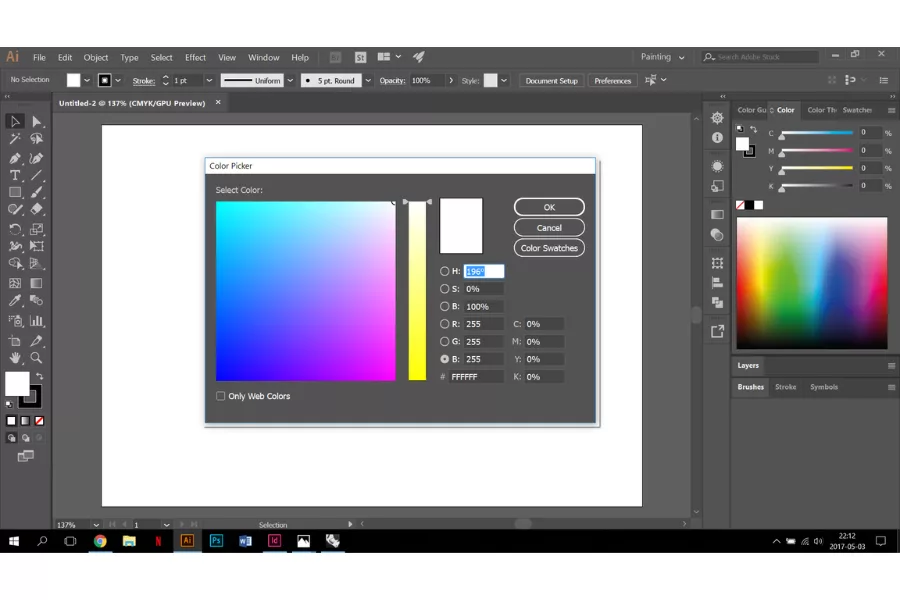Viewport: 900px width, 600px height.
Task: Open the Window menu
Action: pos(263,57)
